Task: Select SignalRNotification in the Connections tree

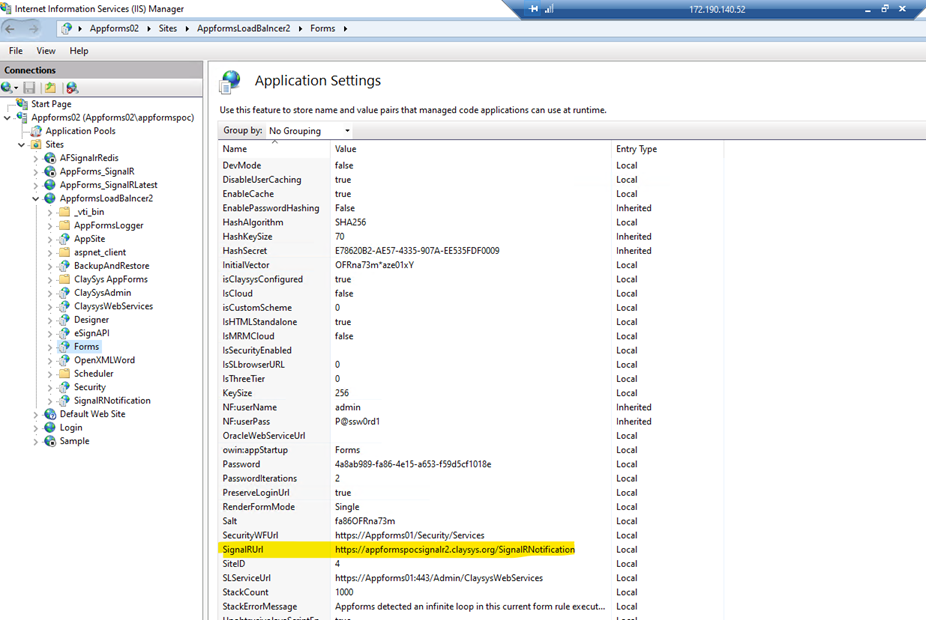Action: tap(112, 401)
